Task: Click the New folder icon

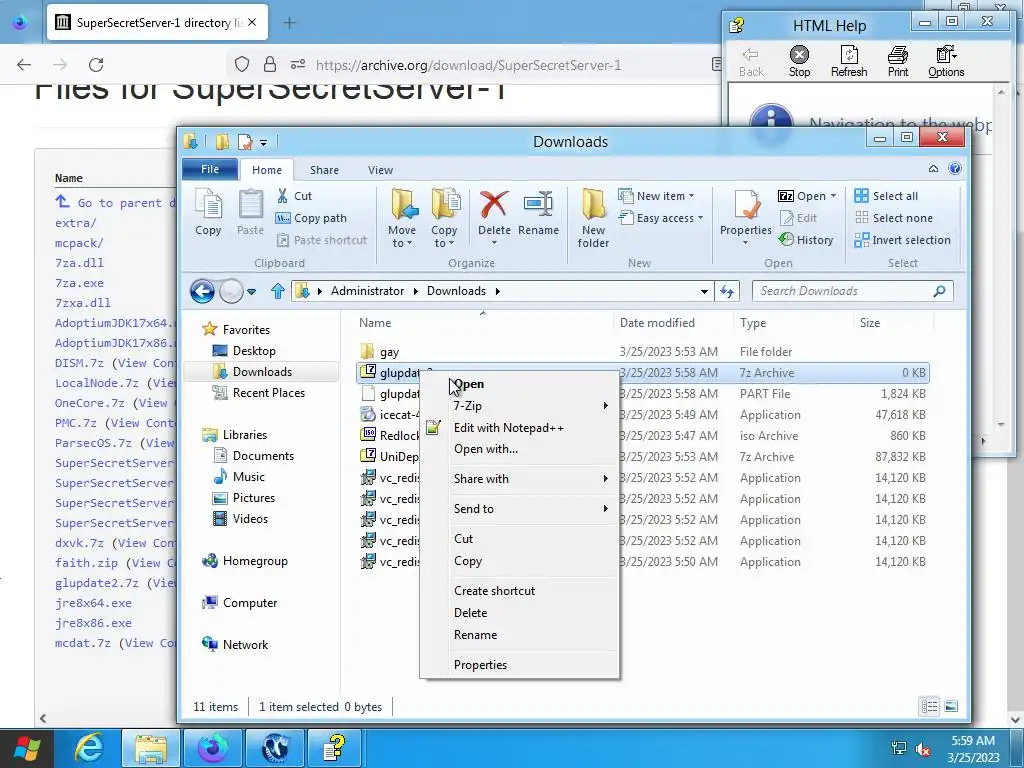Action: (594, 204)
